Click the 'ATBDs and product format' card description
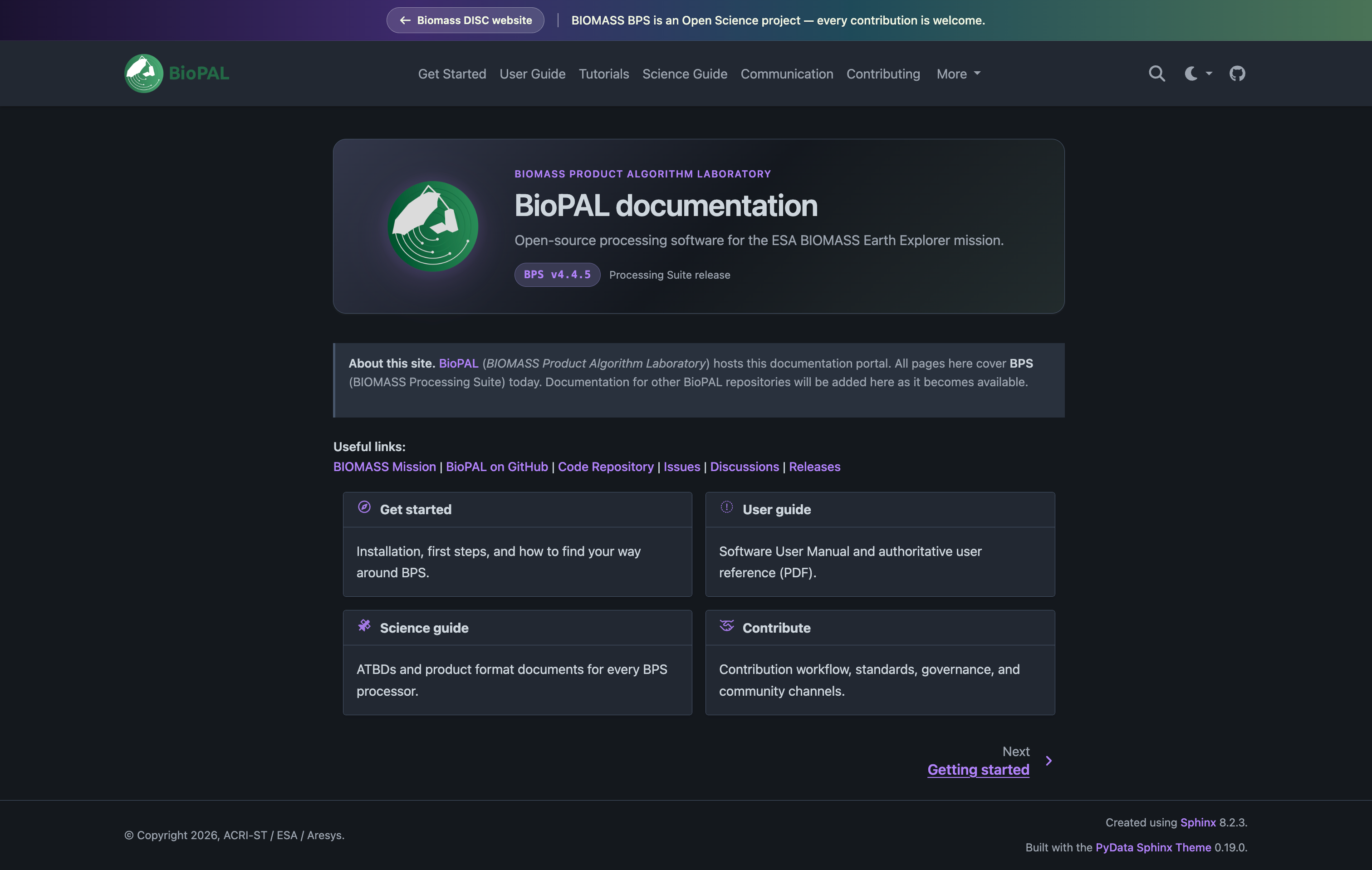The height and width of the screenshot is (870, 1372). pos(512,680)
